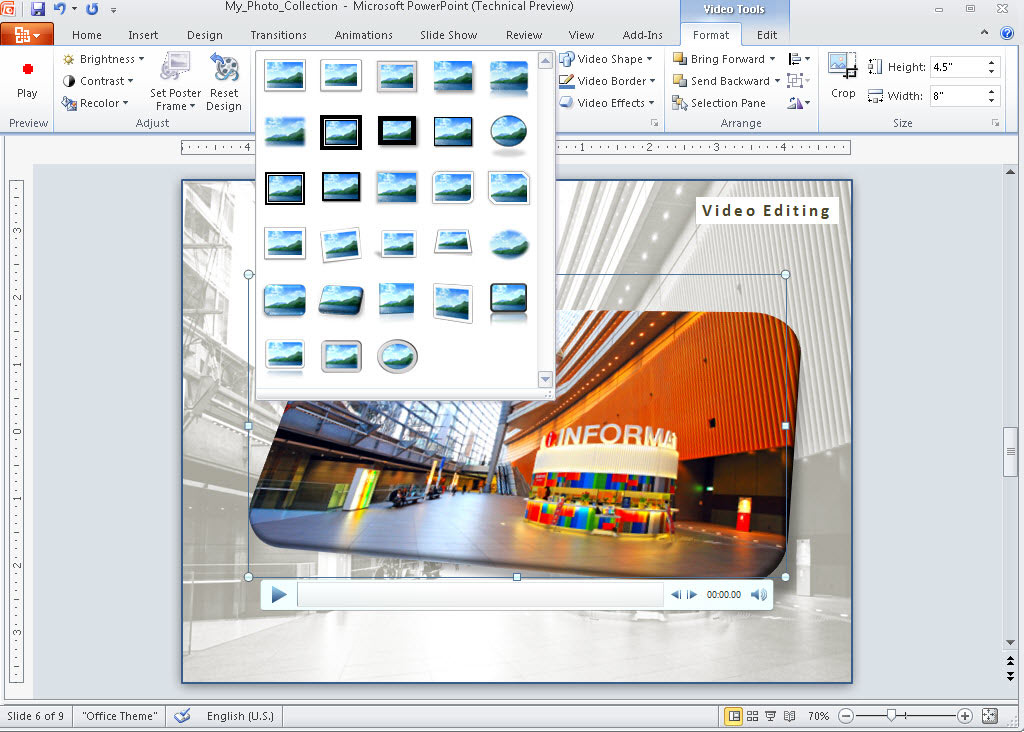Click the Height input field

click(x=957, y=67)
